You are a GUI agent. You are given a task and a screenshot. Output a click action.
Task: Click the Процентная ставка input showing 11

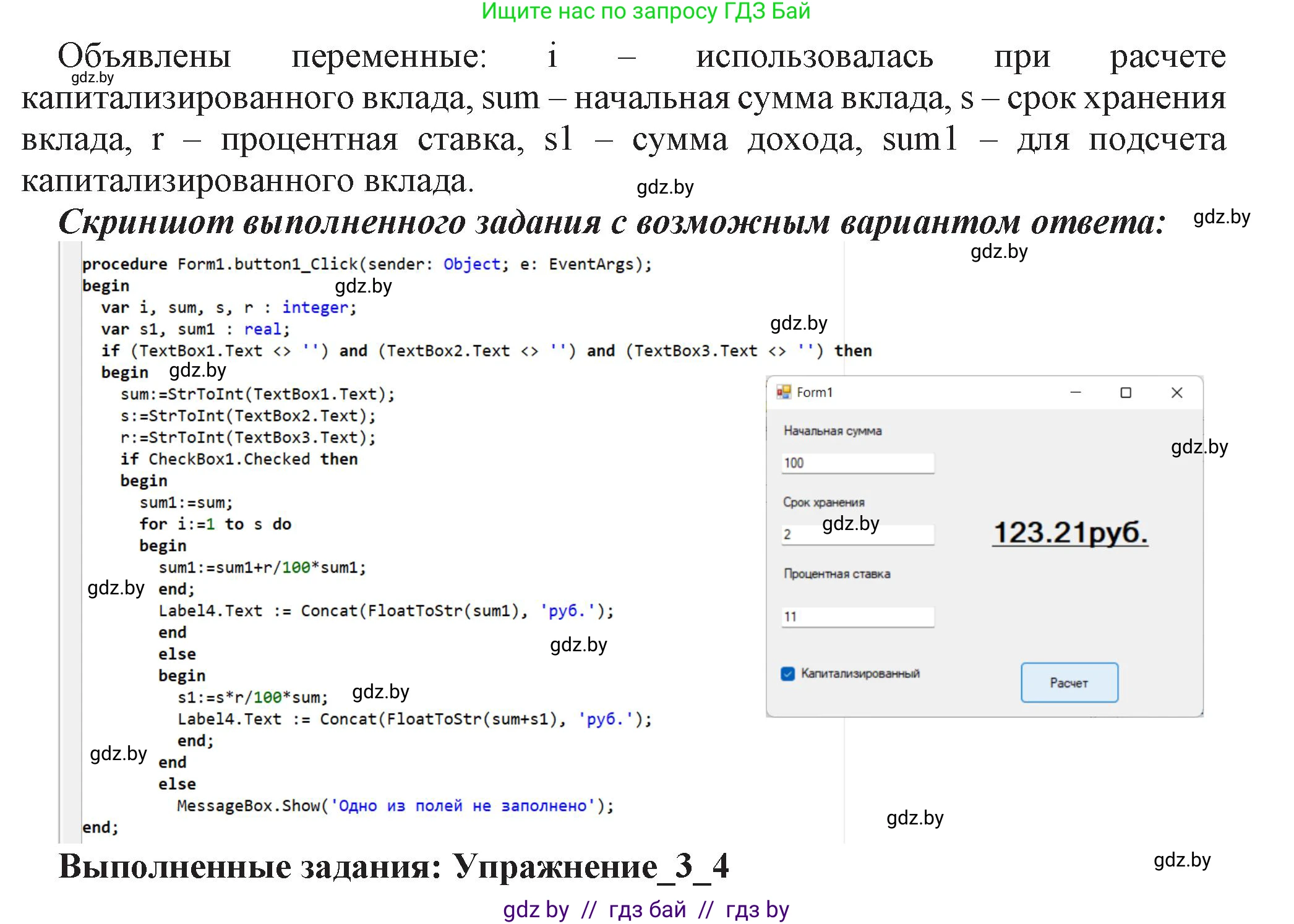point(859,615)
